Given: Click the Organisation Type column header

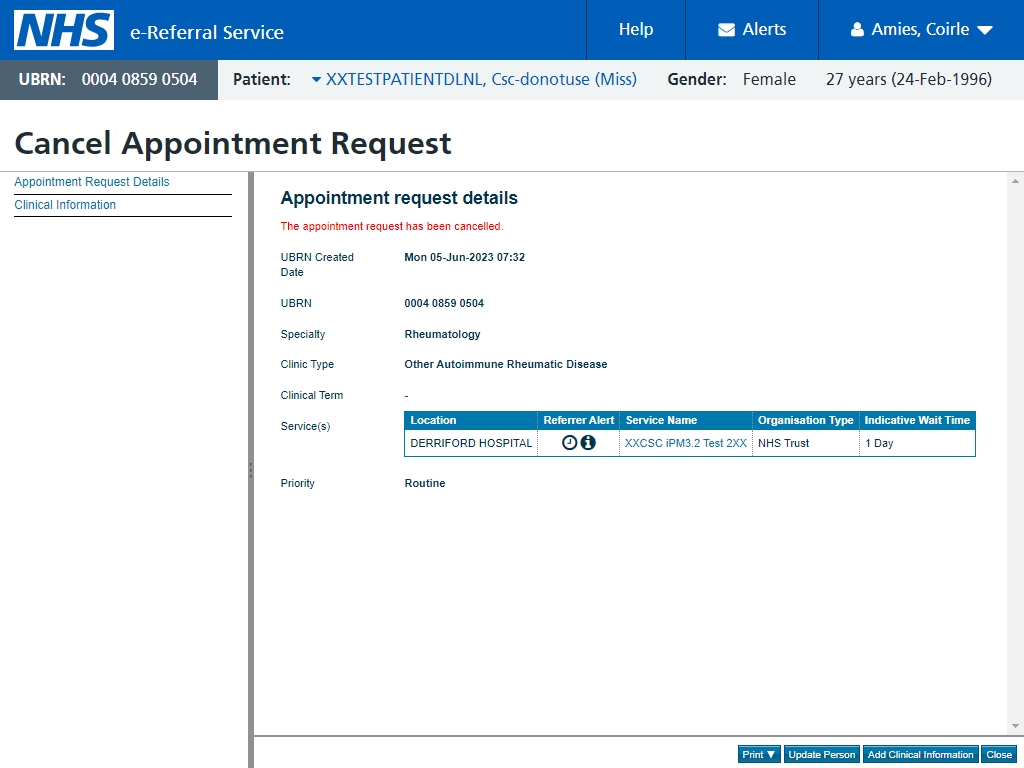Looking at the screenshot, I should pyautogui.click(x=805, y=420).
